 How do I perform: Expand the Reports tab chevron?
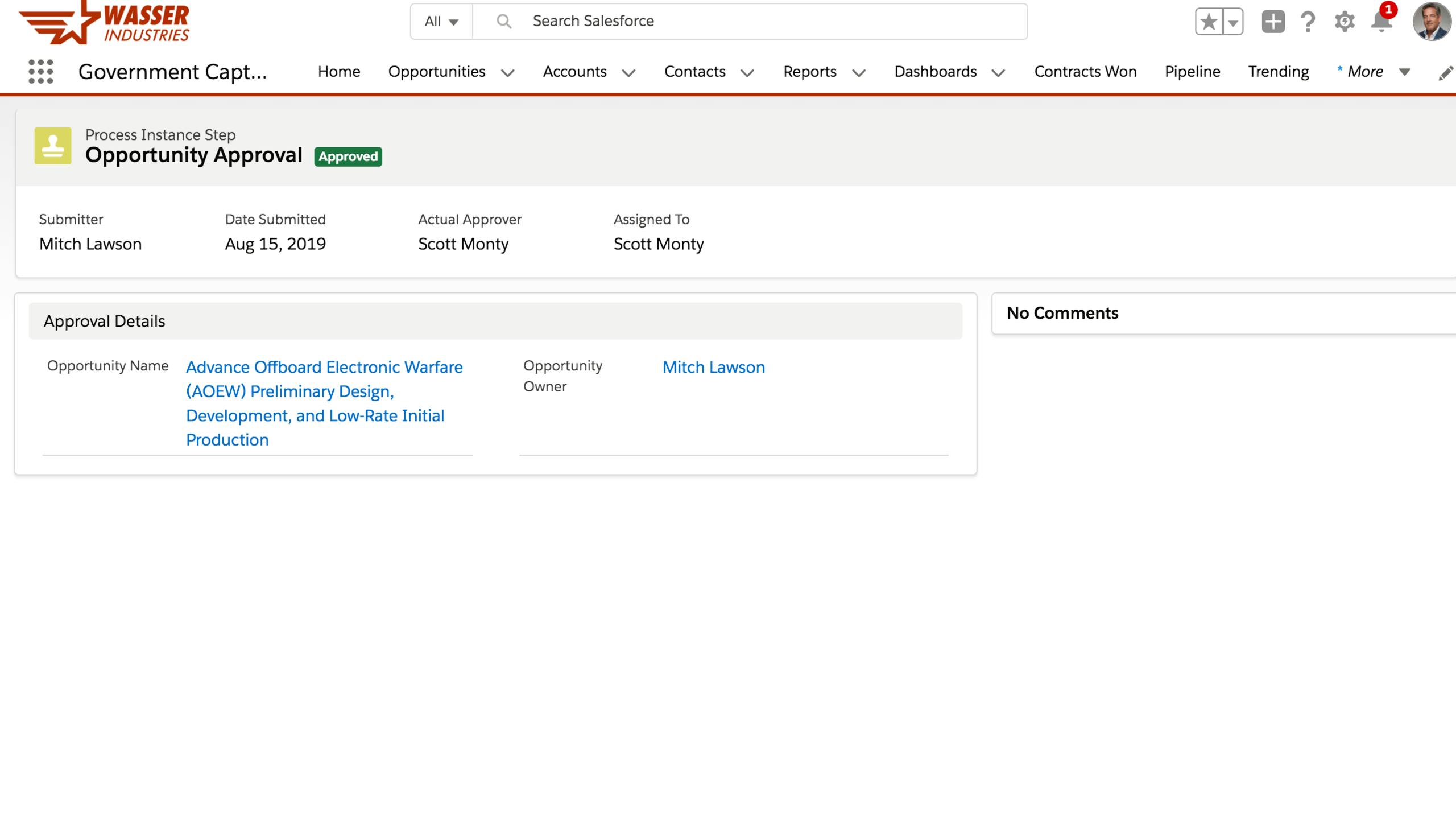[x=859, y=73]
